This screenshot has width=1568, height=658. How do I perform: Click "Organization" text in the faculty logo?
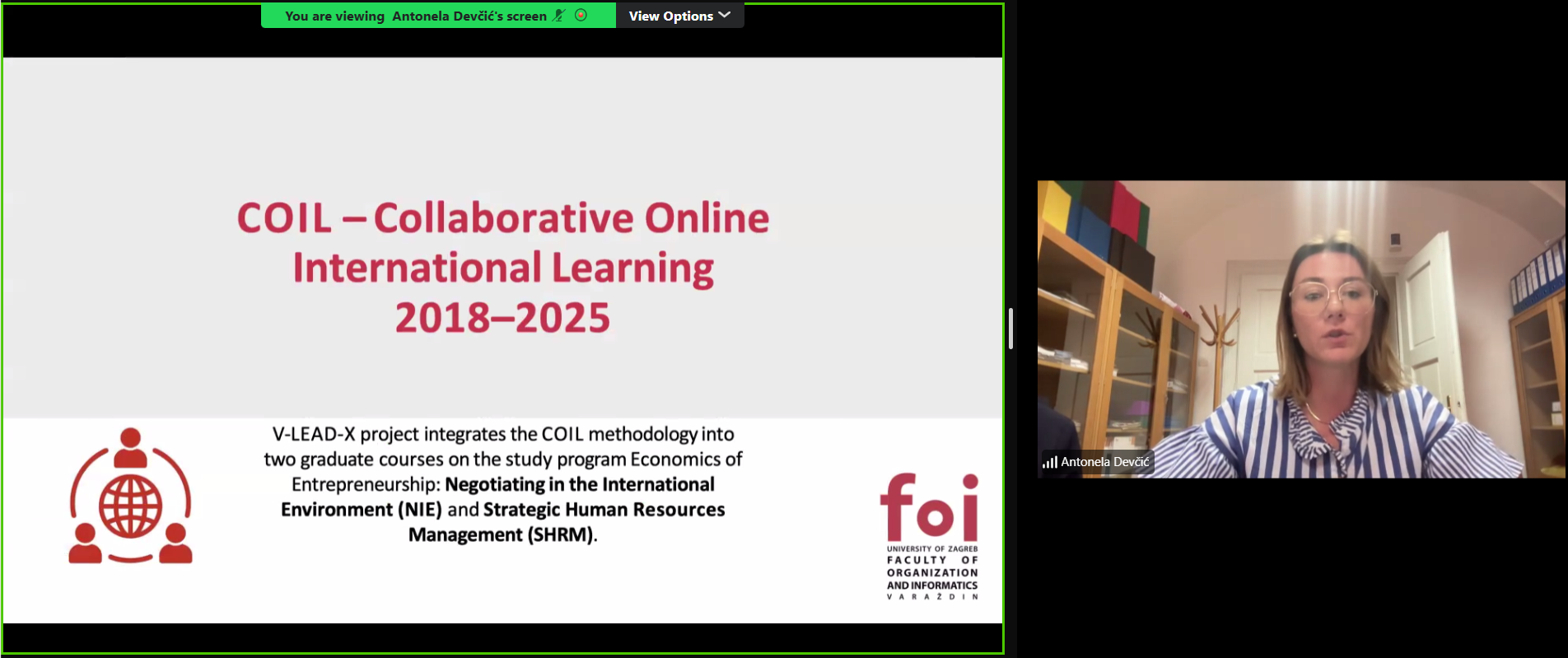932,572
